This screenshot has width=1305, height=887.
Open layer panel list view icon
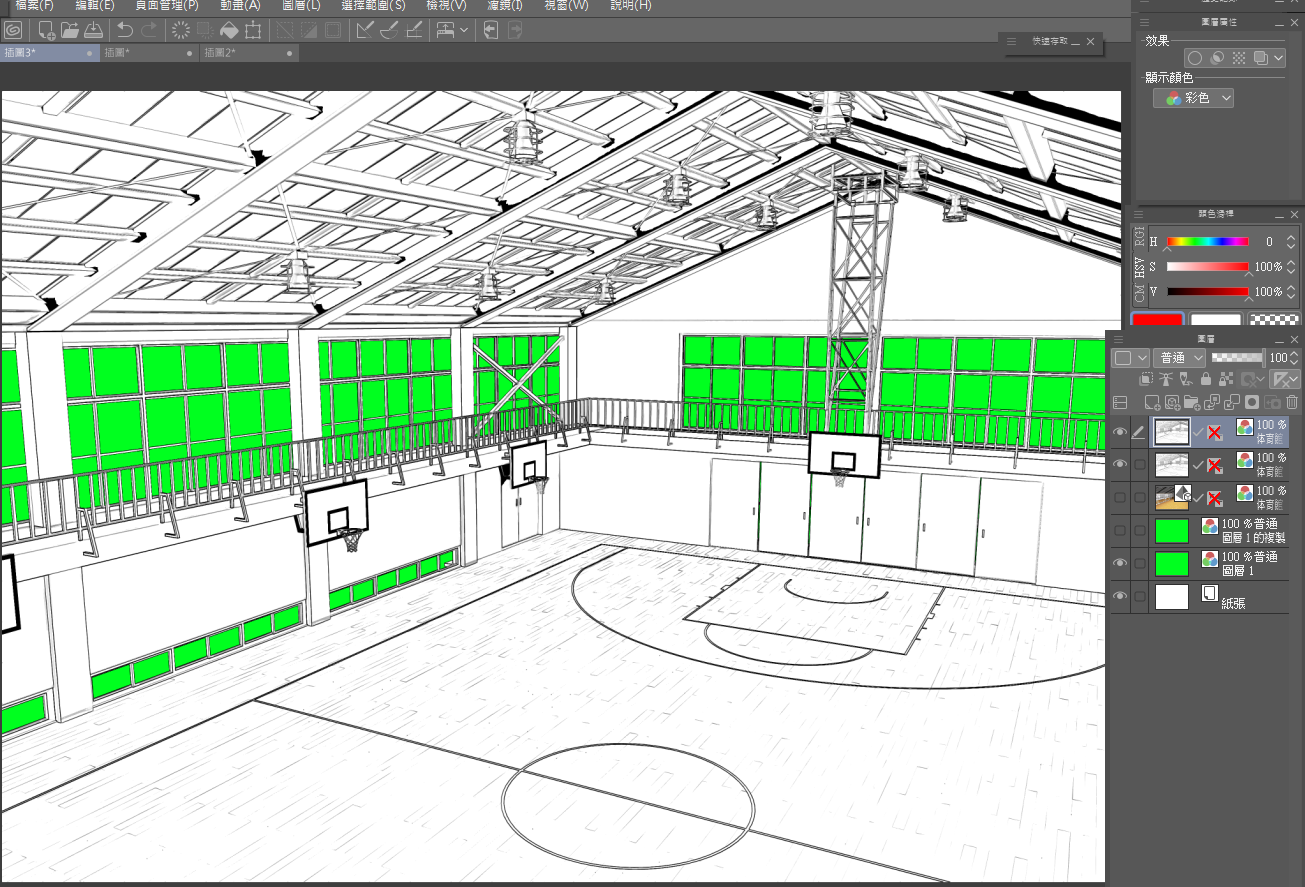click(x=1120, y=402)
